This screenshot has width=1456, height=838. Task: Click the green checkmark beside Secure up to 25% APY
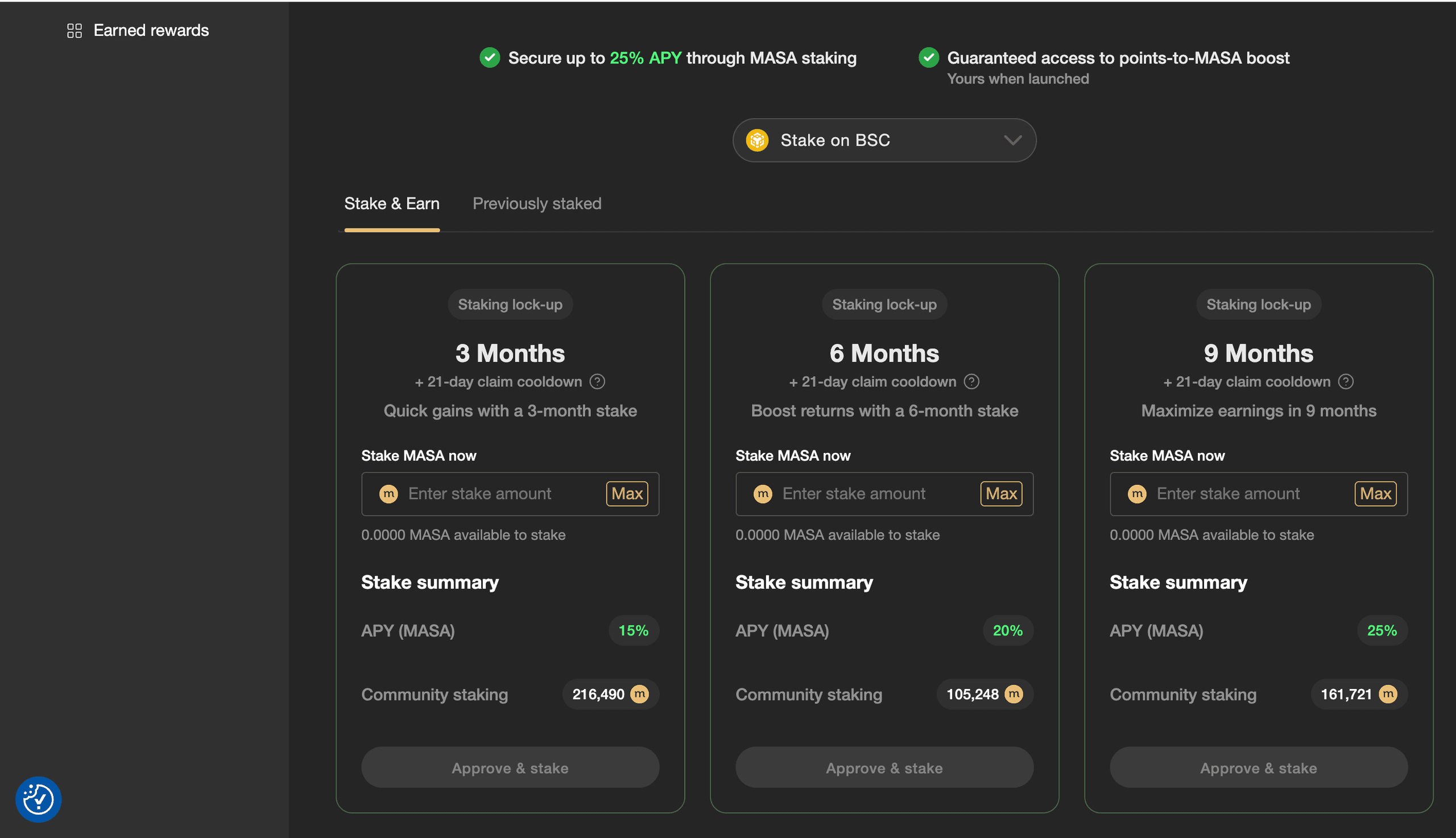pos(490,57)
